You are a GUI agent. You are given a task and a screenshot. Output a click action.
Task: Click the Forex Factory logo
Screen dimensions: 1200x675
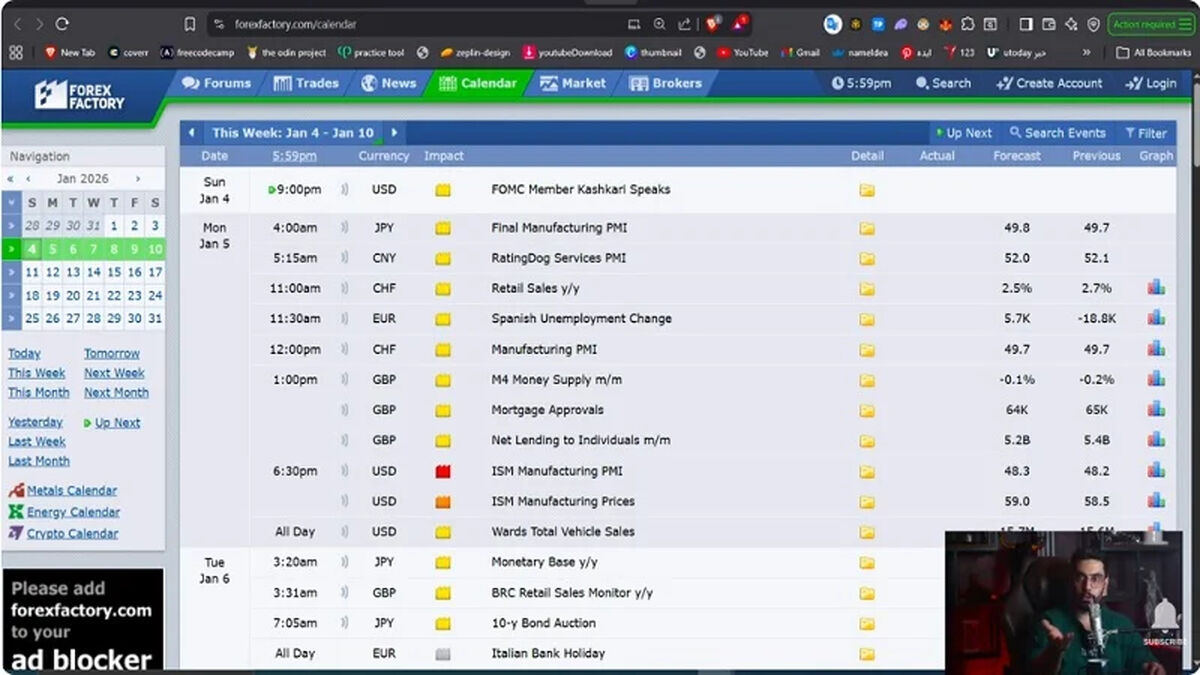(80, 96)
